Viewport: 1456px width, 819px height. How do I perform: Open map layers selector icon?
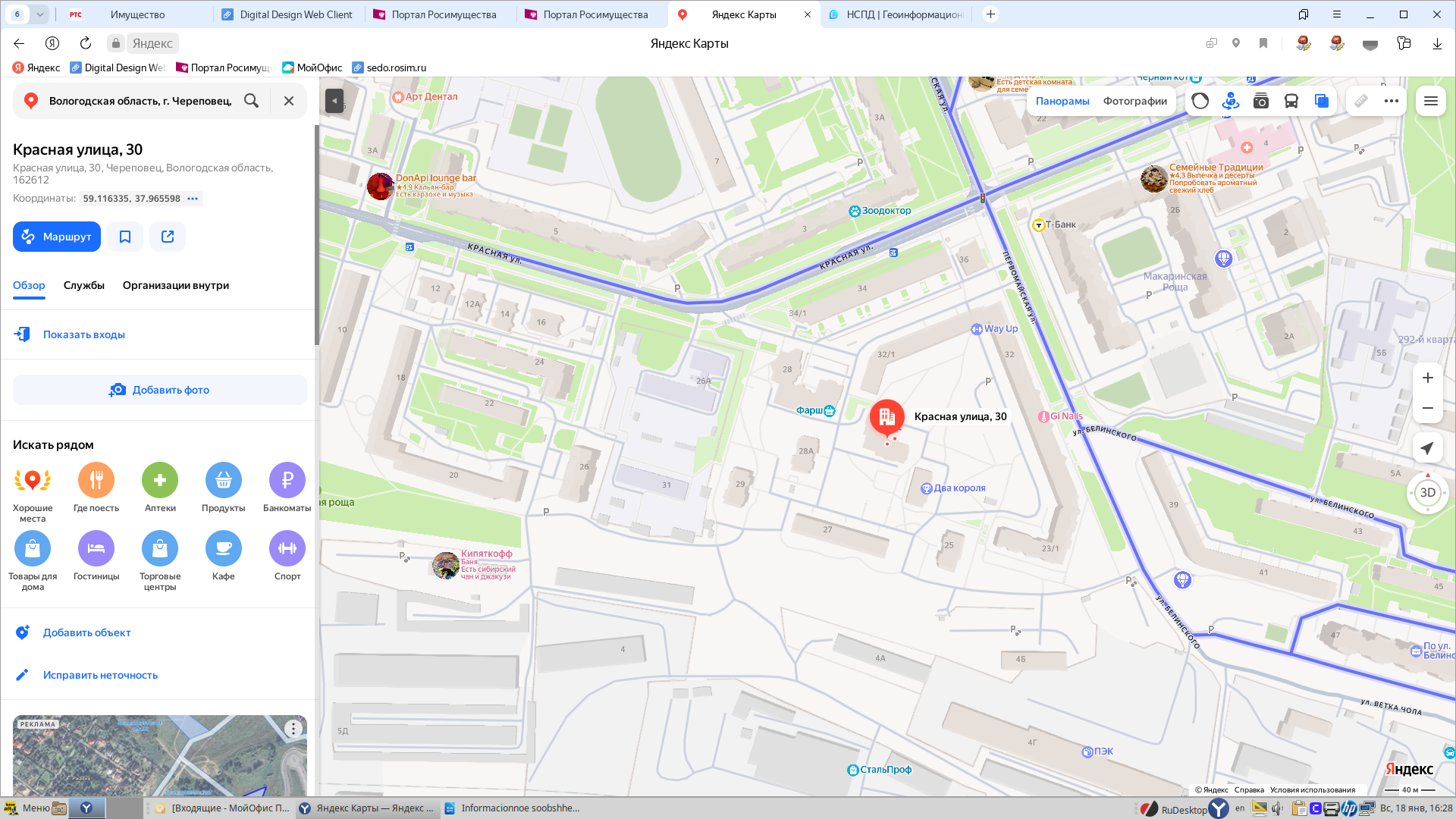coord(1322,101)
